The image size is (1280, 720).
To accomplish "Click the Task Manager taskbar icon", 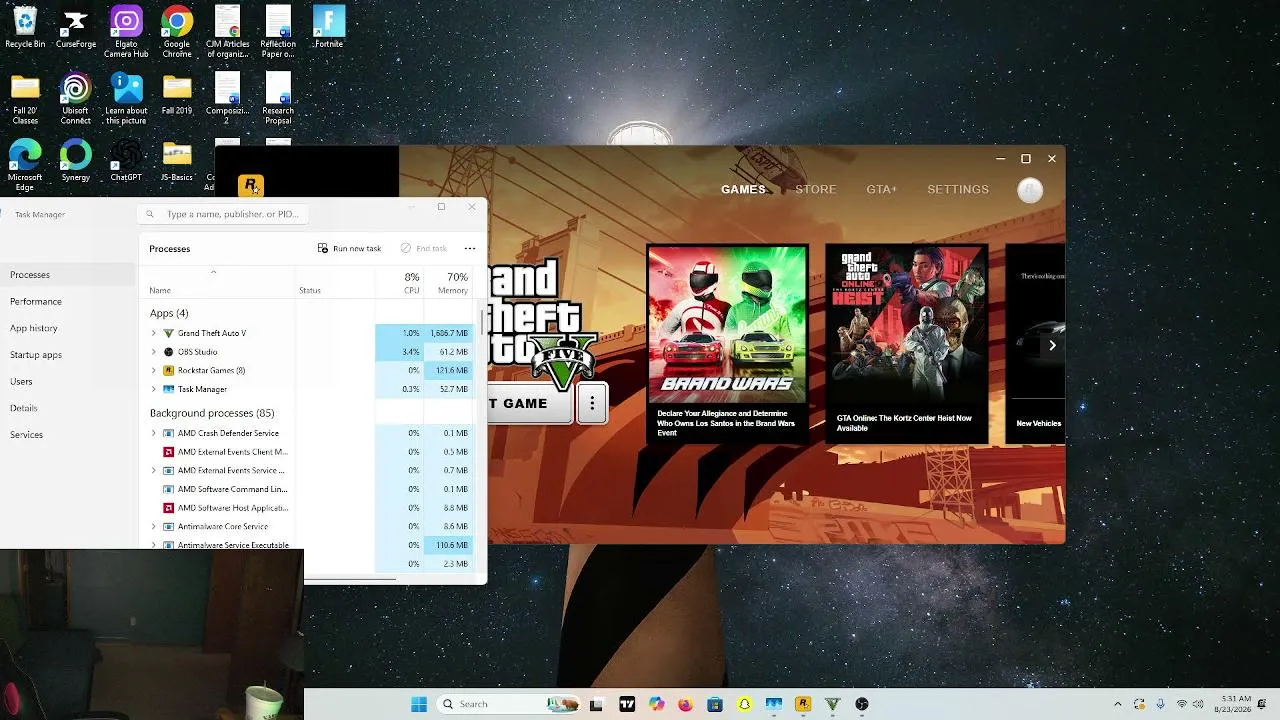I will [x=773, y=704].
